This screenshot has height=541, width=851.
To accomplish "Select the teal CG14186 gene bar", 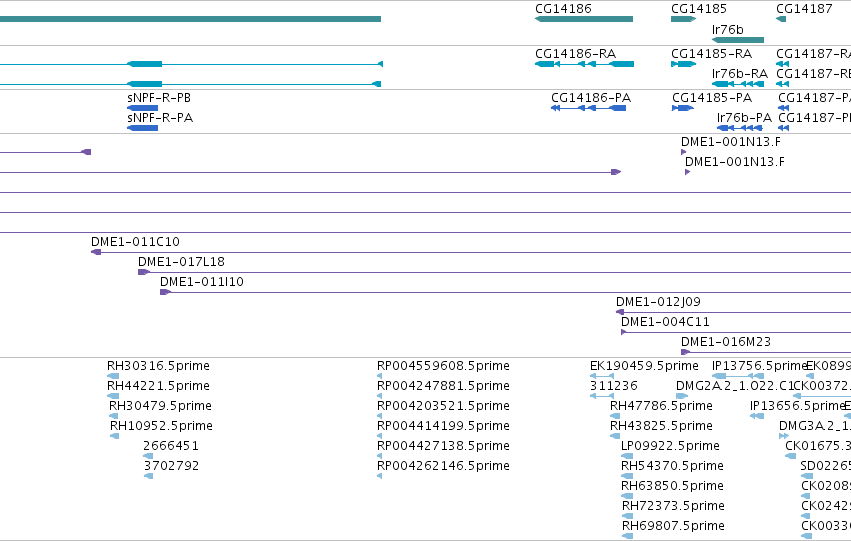I will pyautogui.click(x=584, y=19).
